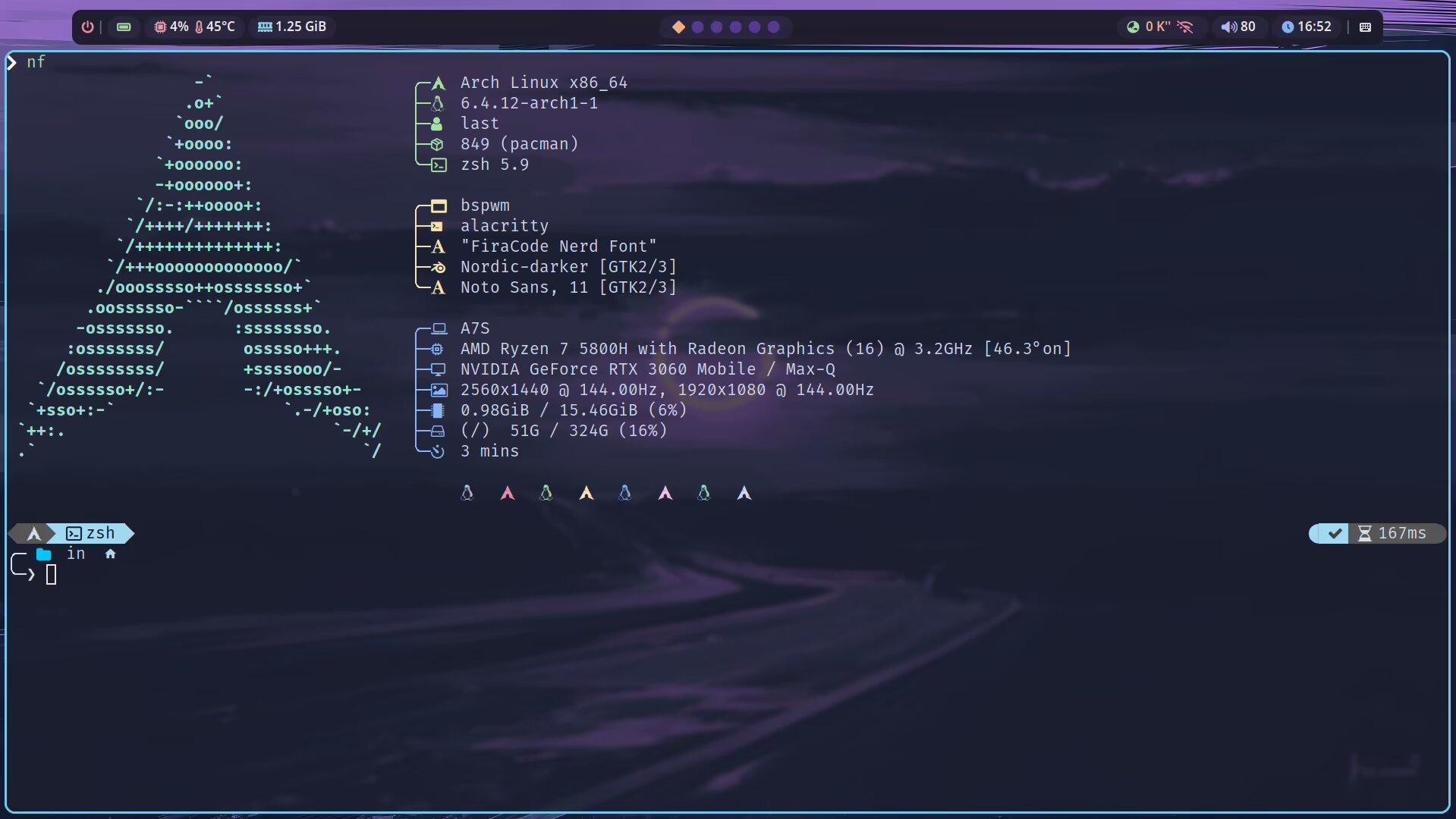Click the keyboard icon at bar's right end
Screen dimensions: 1456x819
[1365, 27]
